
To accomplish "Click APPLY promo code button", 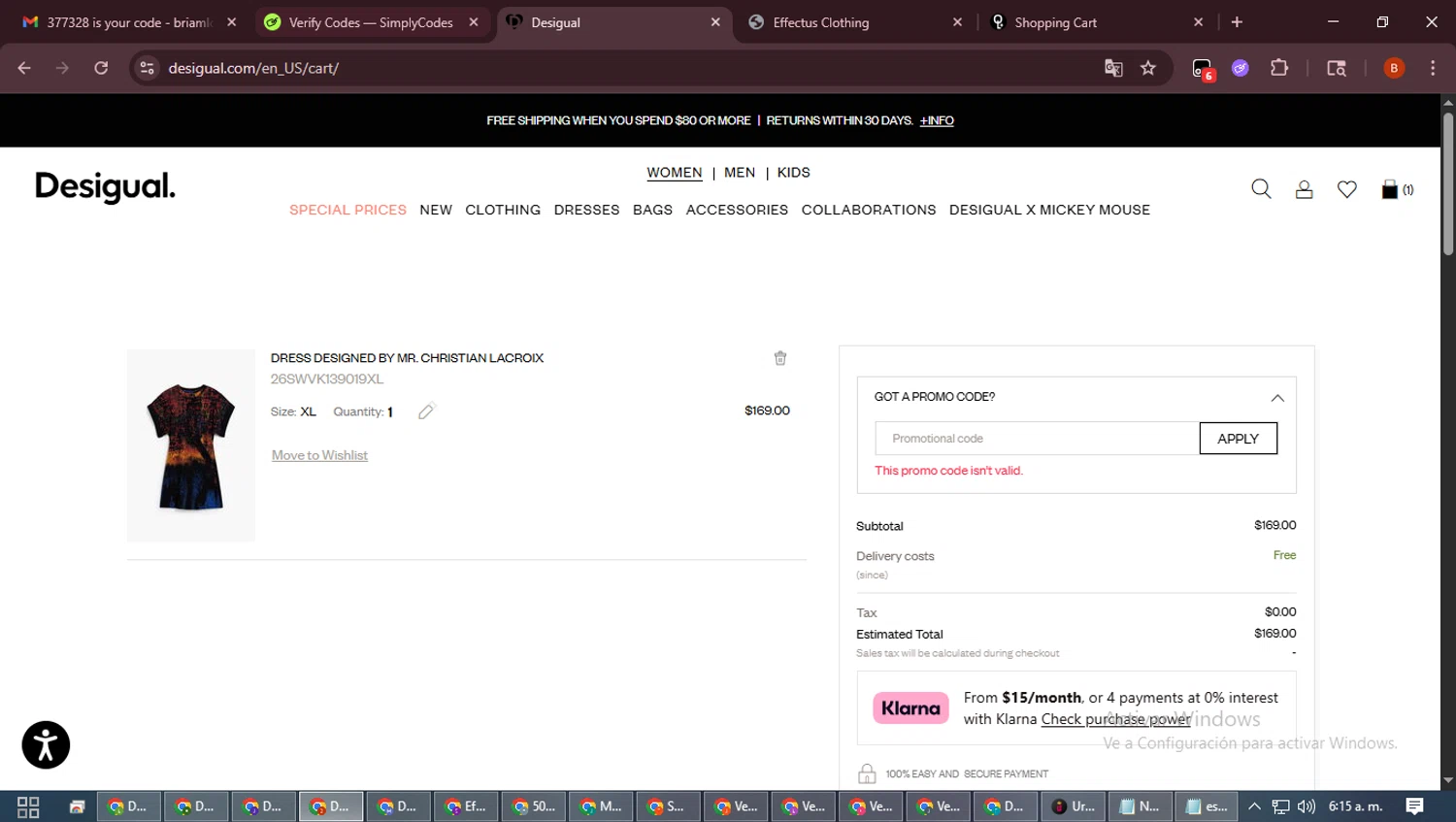I will [1238, 439].
